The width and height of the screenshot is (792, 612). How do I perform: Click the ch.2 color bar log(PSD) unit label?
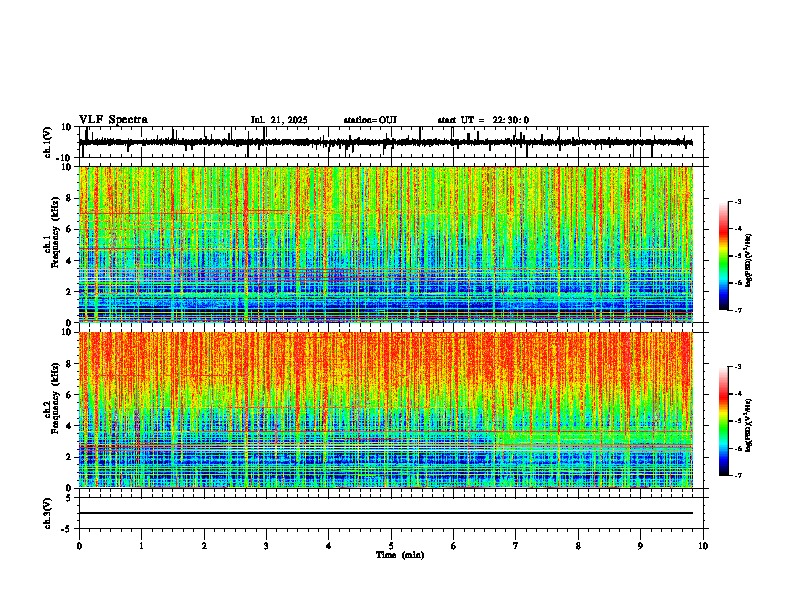tap(749, 425)
